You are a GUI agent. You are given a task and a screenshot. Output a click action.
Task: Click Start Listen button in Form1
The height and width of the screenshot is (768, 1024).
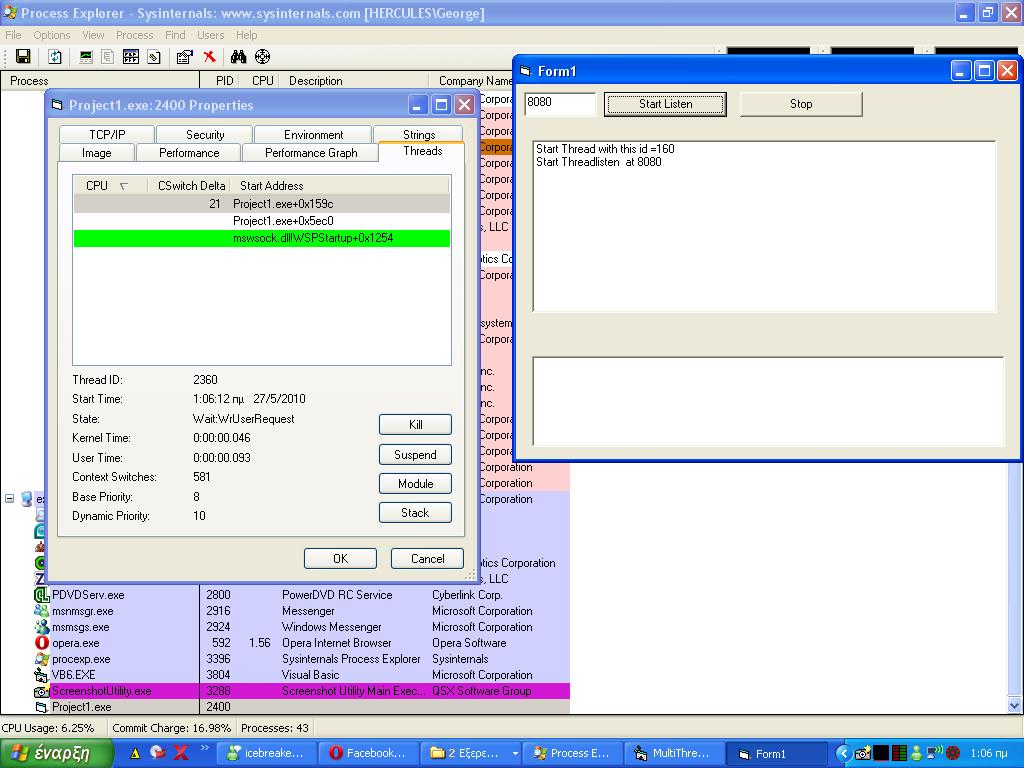(665, 104)
